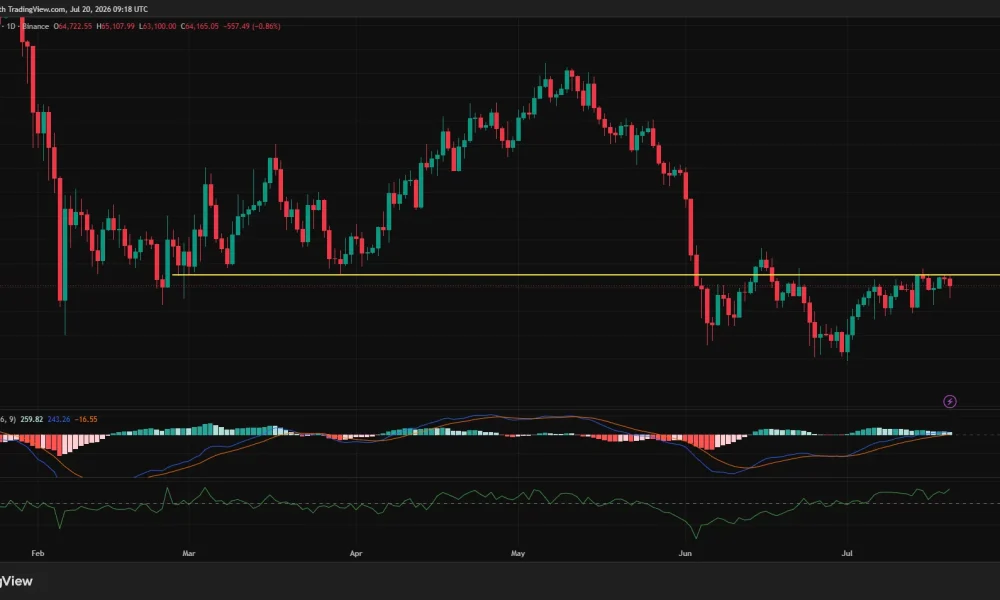This screenshot has width=1000, height=600.
Task: Click the Feb label on time axis
Action: coord(38,553)
